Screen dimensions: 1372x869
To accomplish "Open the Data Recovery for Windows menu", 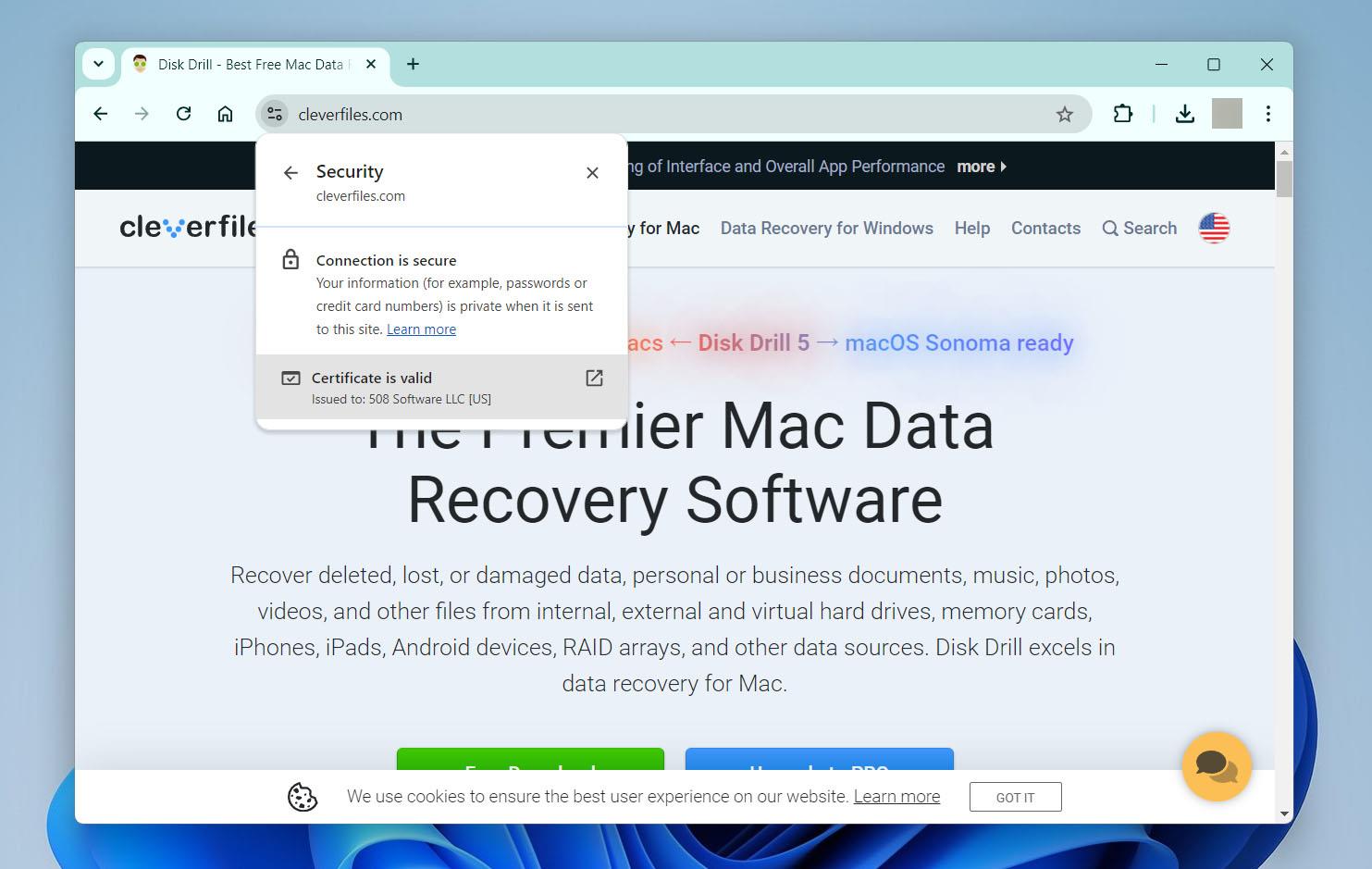I will [x=827, y=228].
